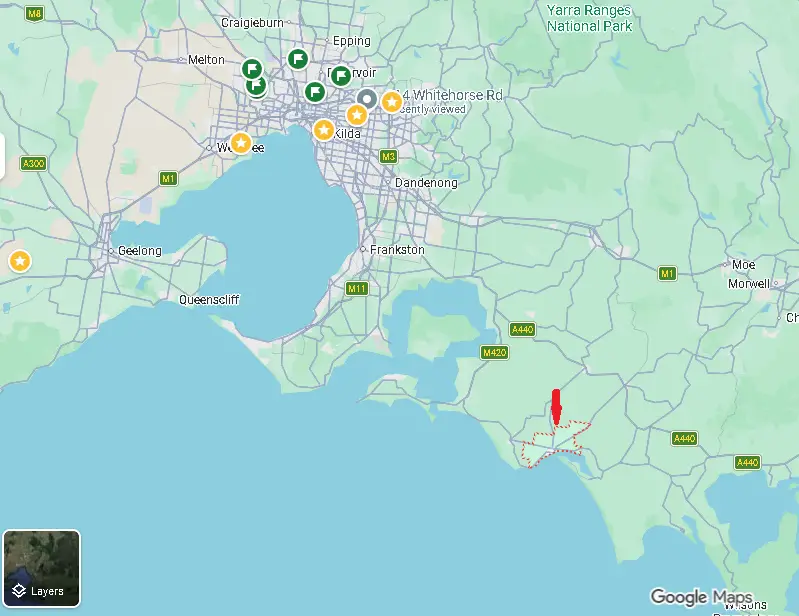Screen dimensions: 799x616
Task: Select the gray recently viewed location pin
Action: click(x=368, y=99)
